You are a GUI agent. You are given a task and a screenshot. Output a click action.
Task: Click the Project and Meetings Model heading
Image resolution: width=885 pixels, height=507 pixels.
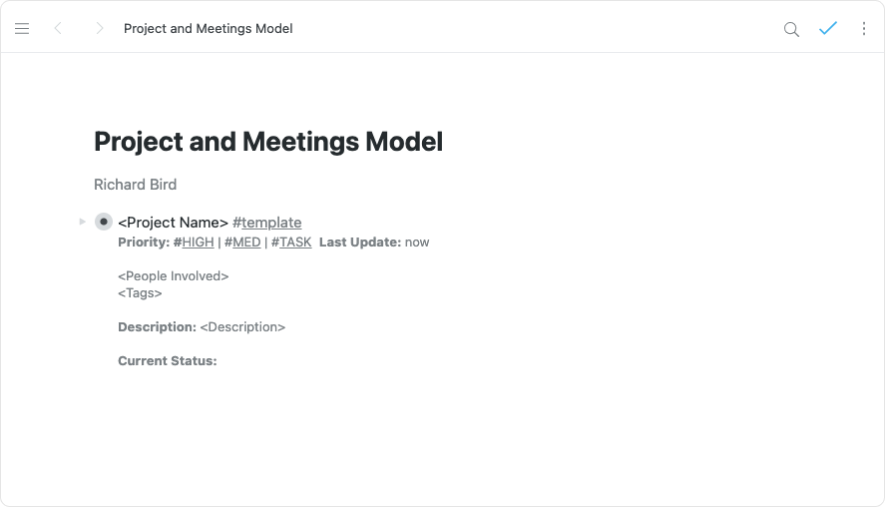268,142
